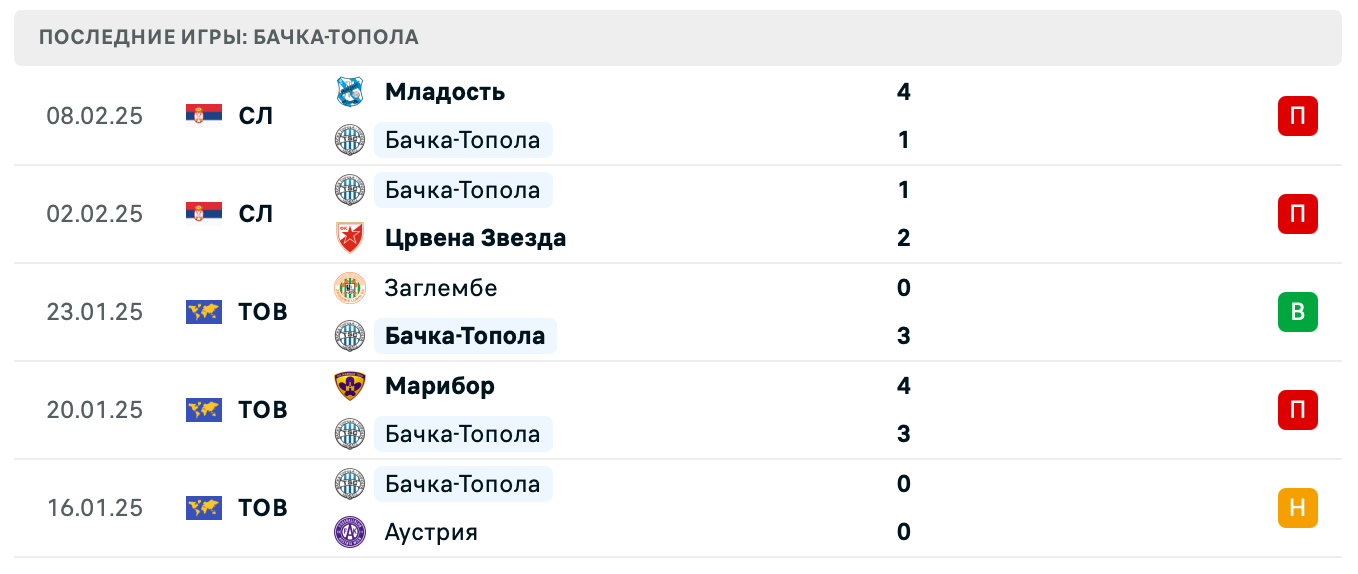1358x574 pixels.
Task: Click the orange Н draw badge
Action: click(1297, 508)
